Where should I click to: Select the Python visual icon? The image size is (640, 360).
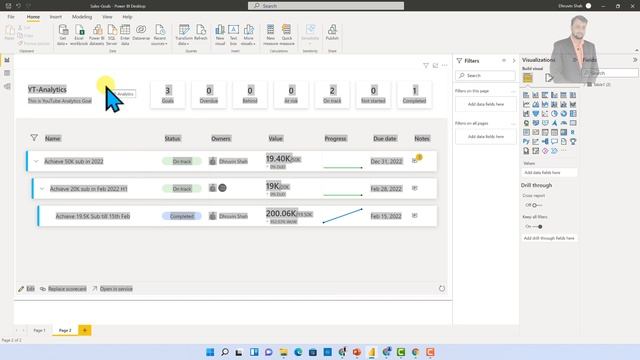click(526, 141)
